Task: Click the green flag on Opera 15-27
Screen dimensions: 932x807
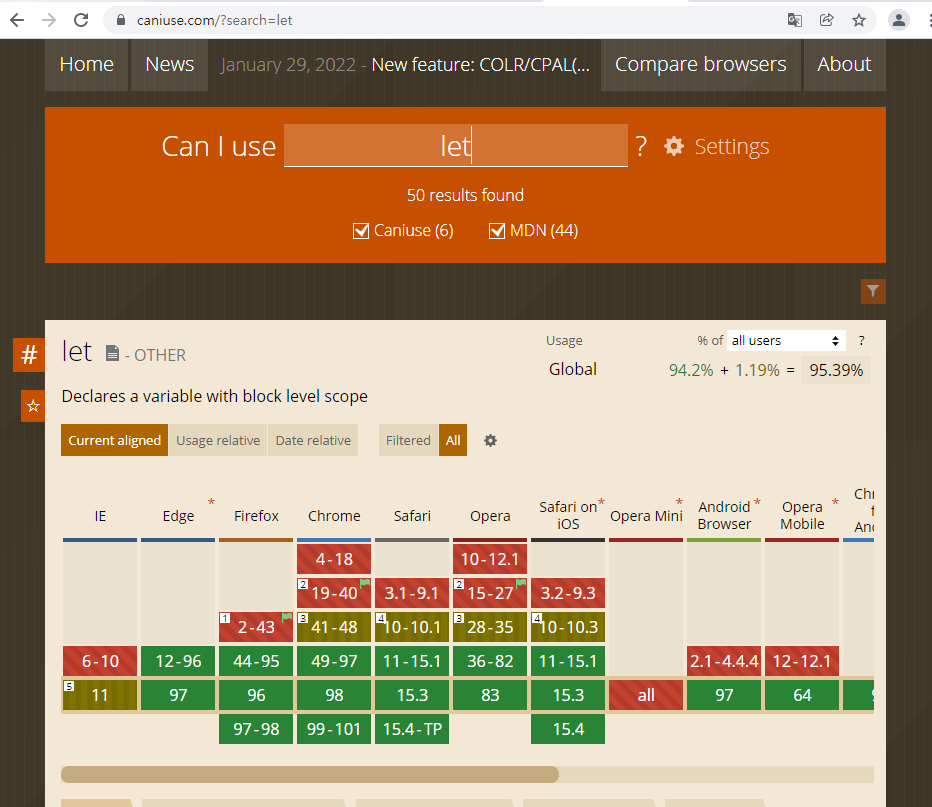Action: tap(521, 583)
